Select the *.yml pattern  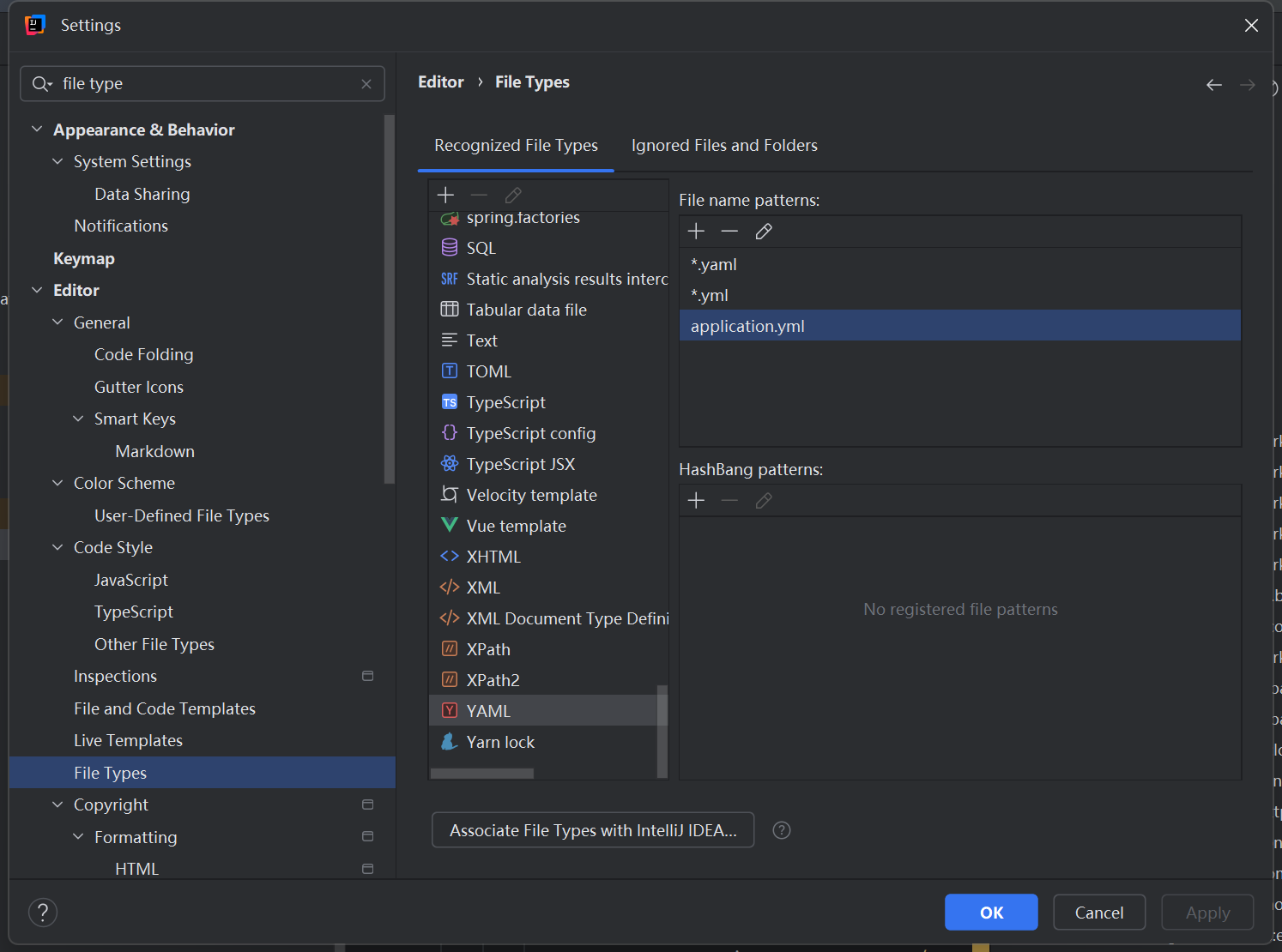[x=959, y=295]
